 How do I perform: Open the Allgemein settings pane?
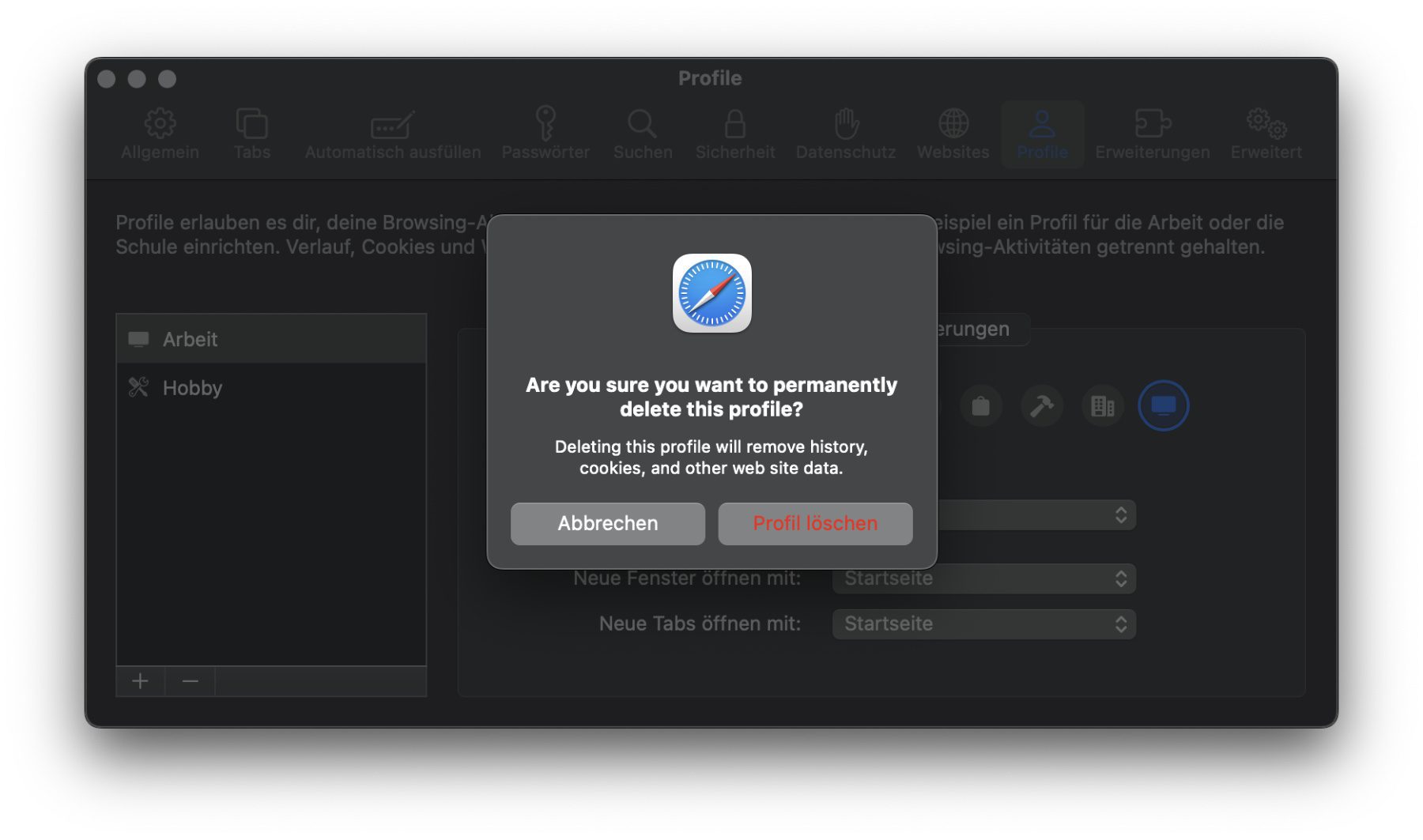(160, 134)
